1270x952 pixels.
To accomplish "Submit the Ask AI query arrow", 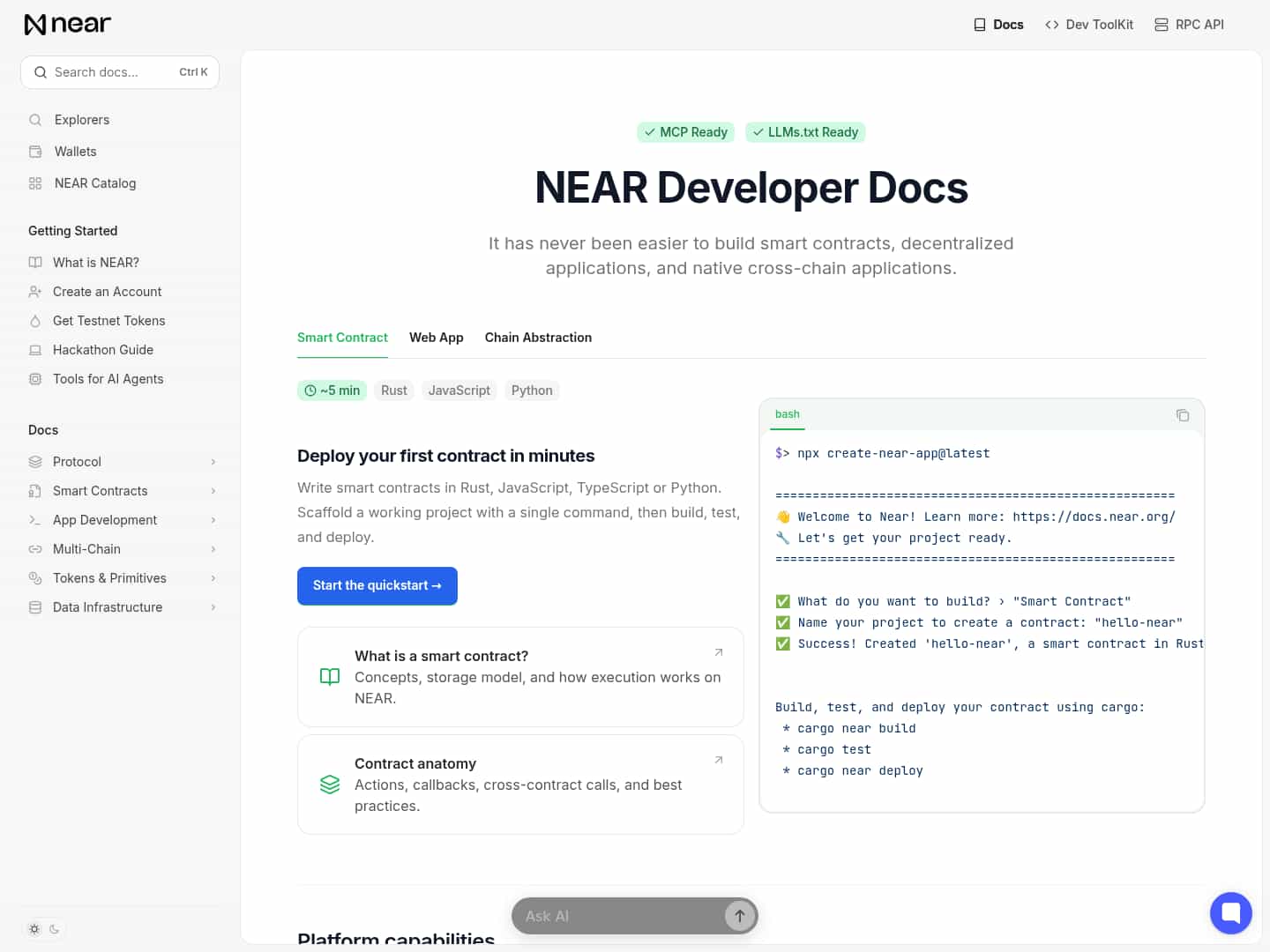I will [x=739, y=916].
